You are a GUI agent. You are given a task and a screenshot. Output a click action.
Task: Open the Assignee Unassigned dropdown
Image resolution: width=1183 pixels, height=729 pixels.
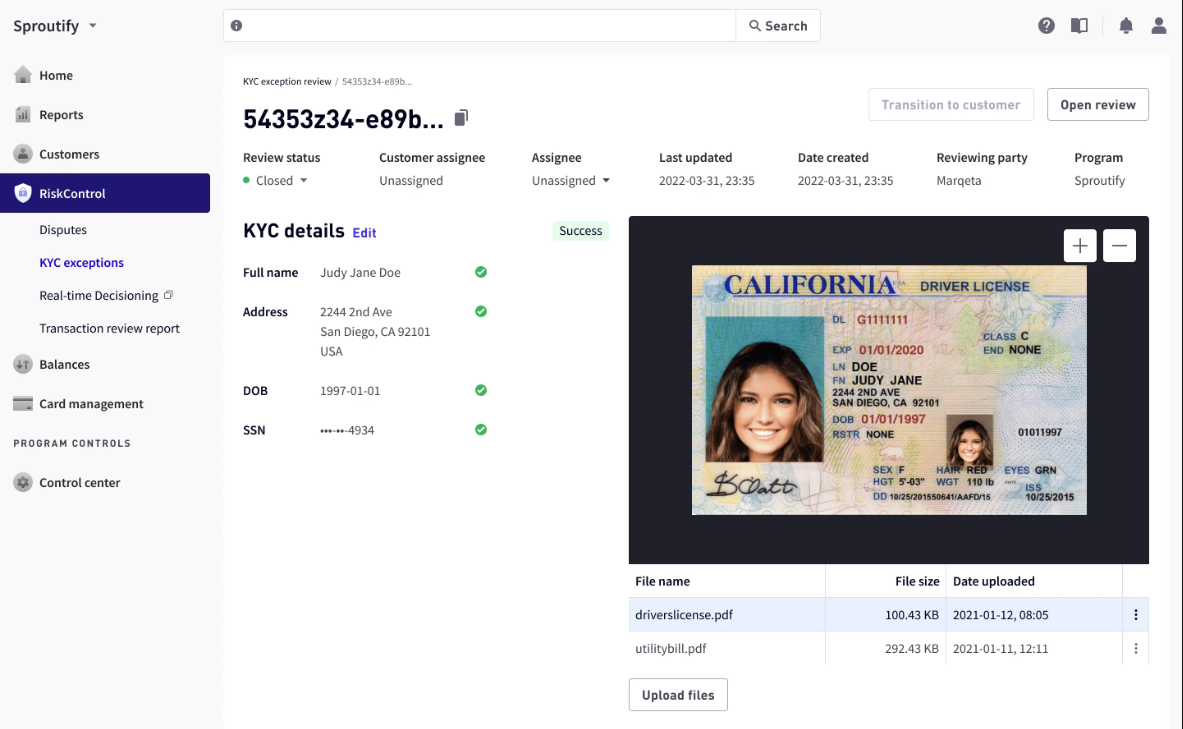click(x=571, y=181)
